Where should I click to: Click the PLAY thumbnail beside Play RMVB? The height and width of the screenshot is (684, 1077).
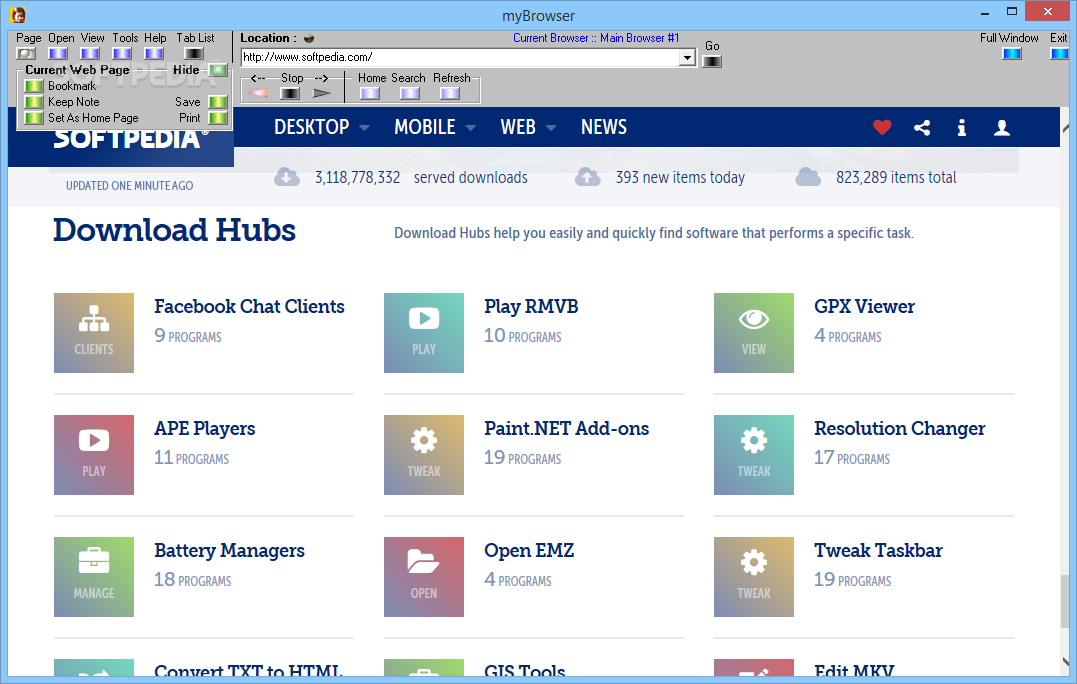pos(424,333)
